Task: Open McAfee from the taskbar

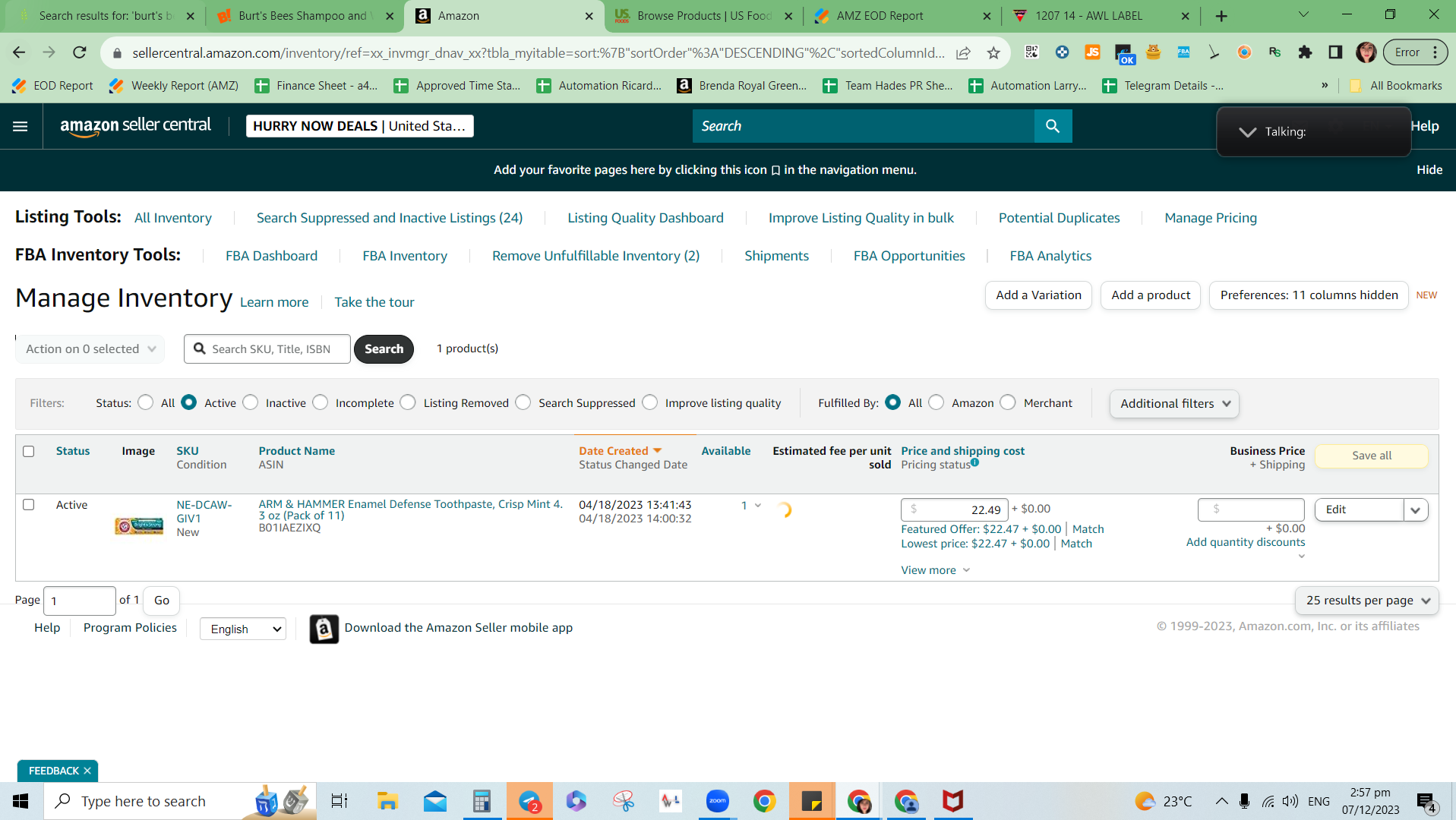Action: (x=952, y=801)
